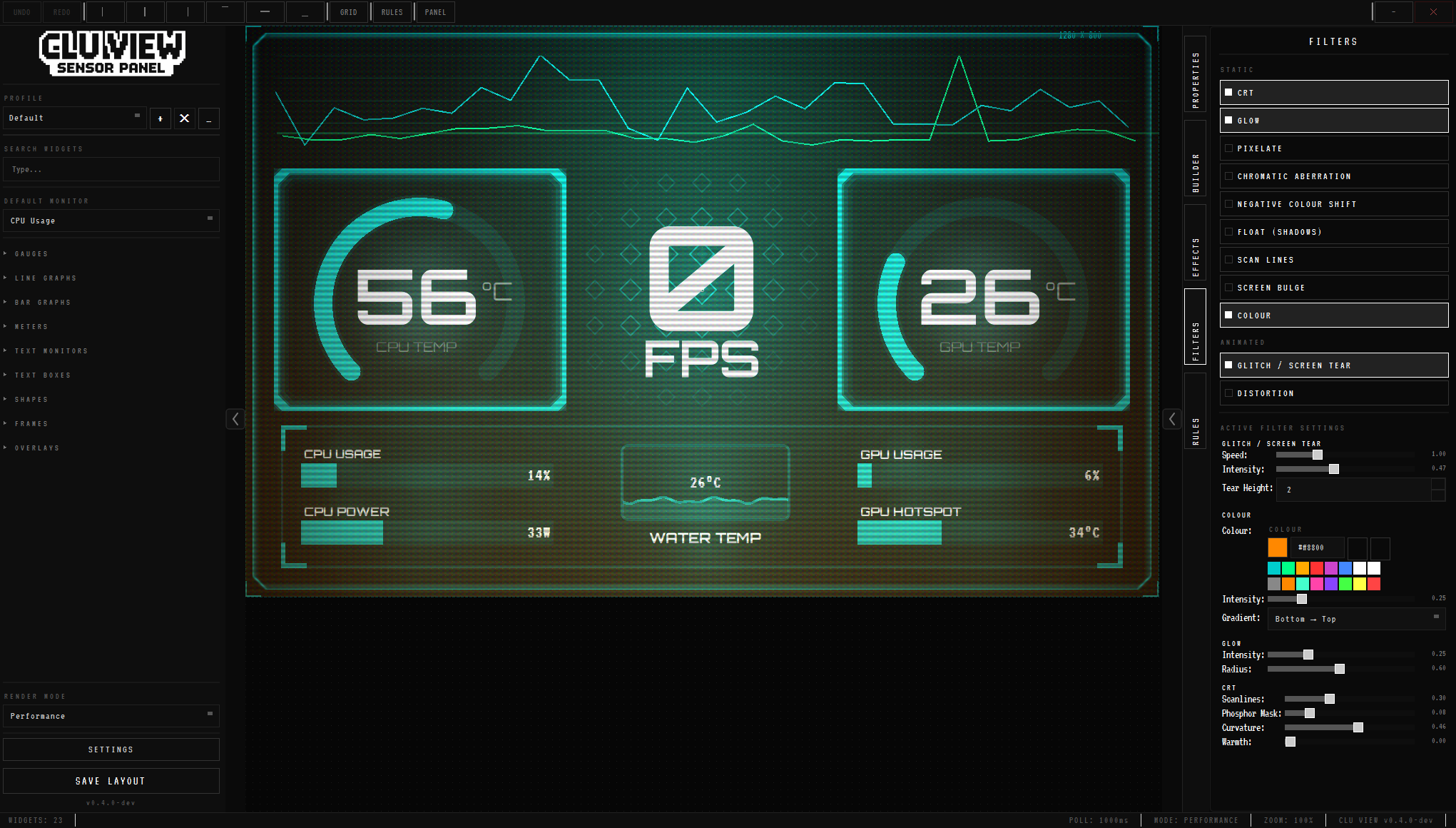
Task: Add a new profile with plus icon
Action: (161, 118)
